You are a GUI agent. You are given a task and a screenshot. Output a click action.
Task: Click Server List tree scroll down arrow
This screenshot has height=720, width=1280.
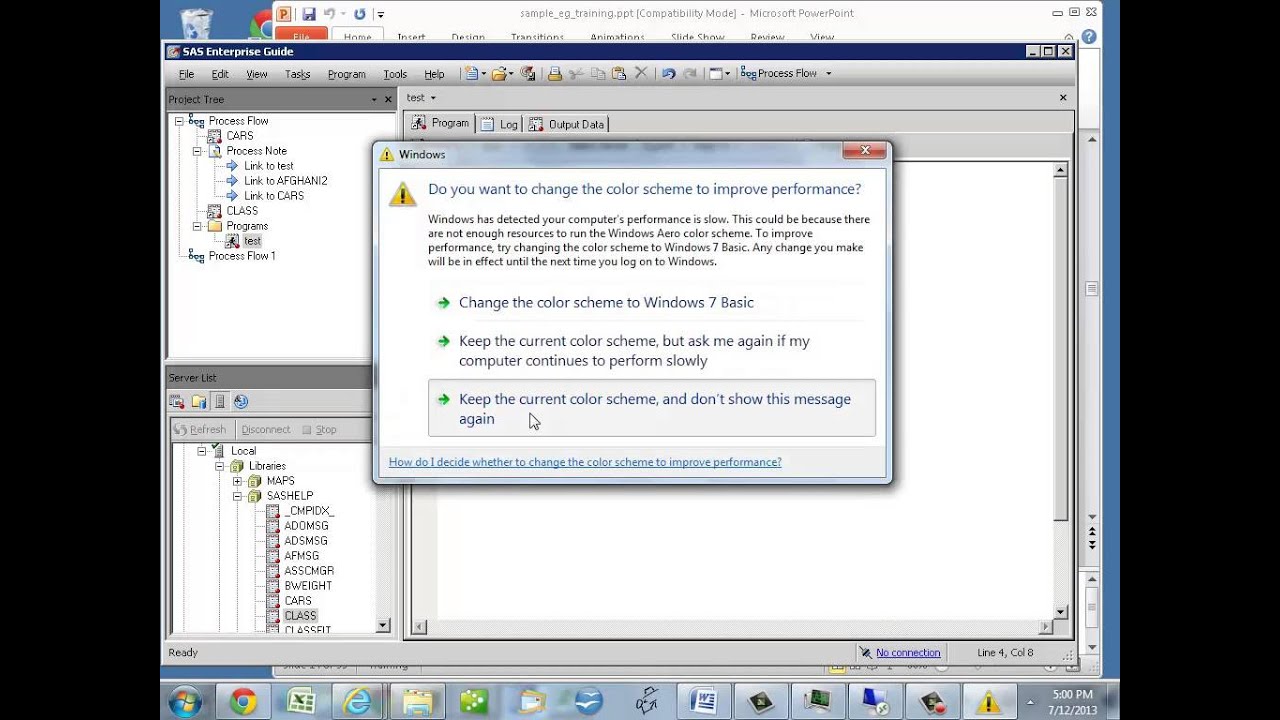coord(382,625)
